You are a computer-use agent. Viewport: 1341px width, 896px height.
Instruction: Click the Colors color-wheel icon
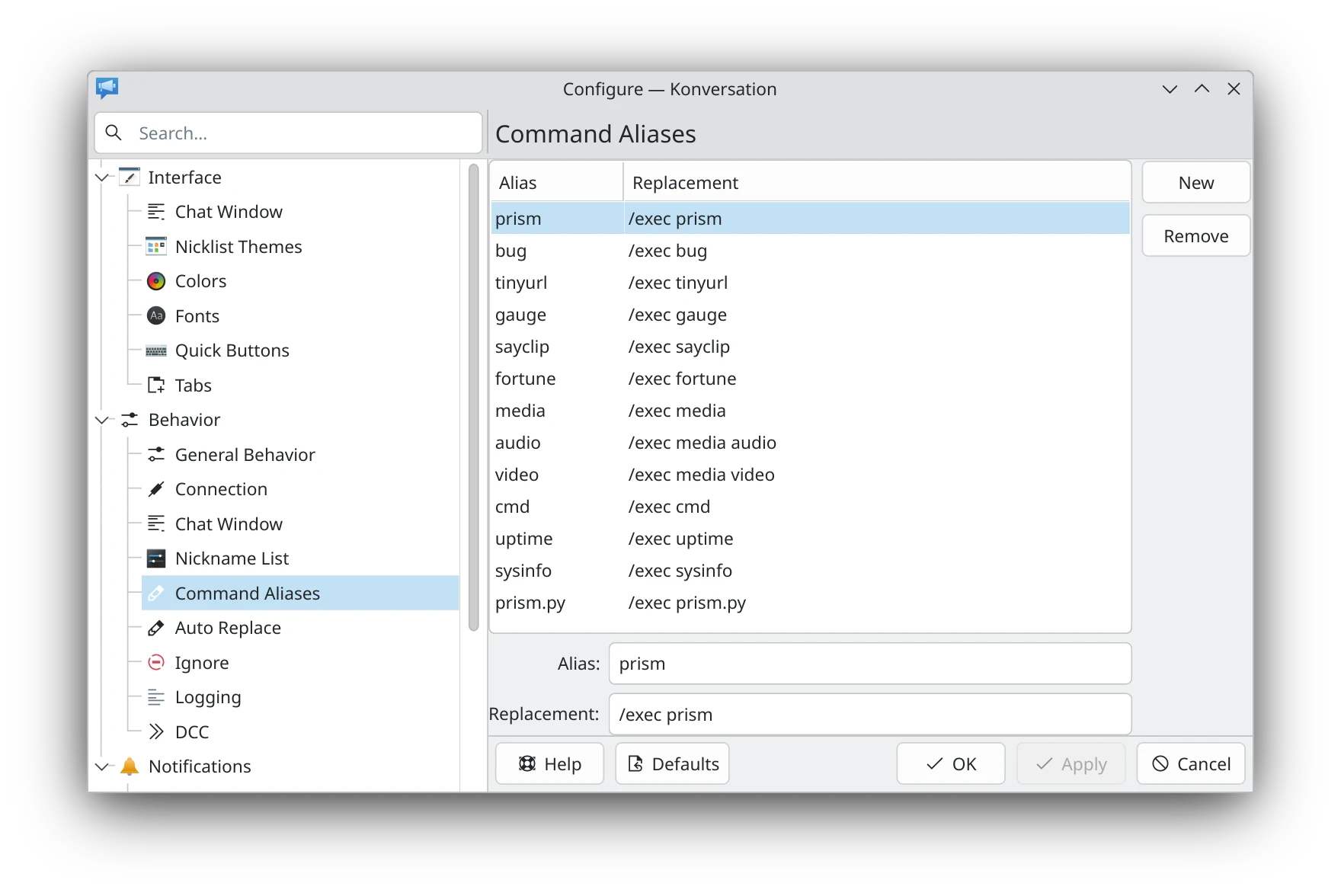click(x=156, y=281)
